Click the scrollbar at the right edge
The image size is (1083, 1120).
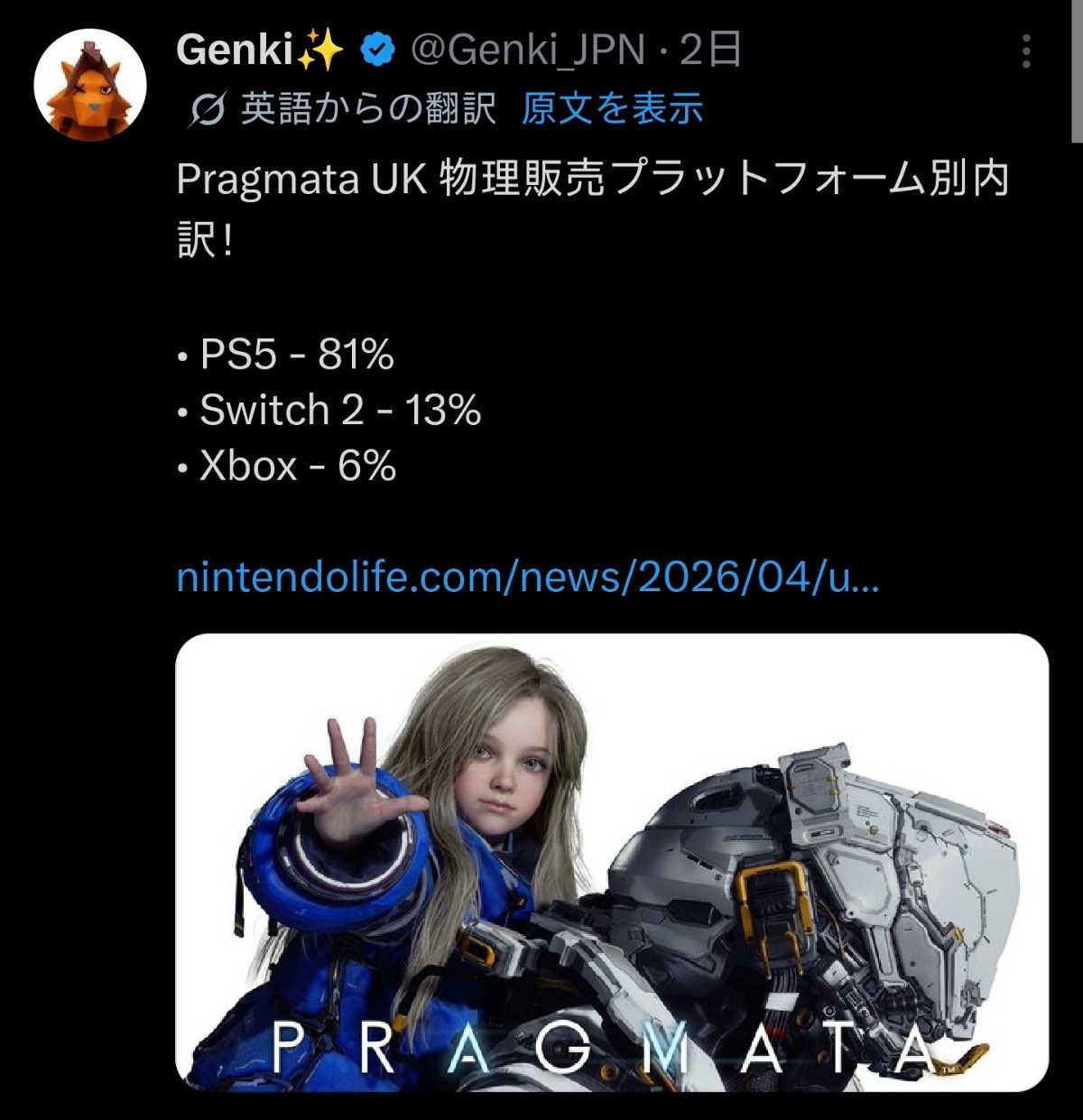click(x=1077, y=71)
